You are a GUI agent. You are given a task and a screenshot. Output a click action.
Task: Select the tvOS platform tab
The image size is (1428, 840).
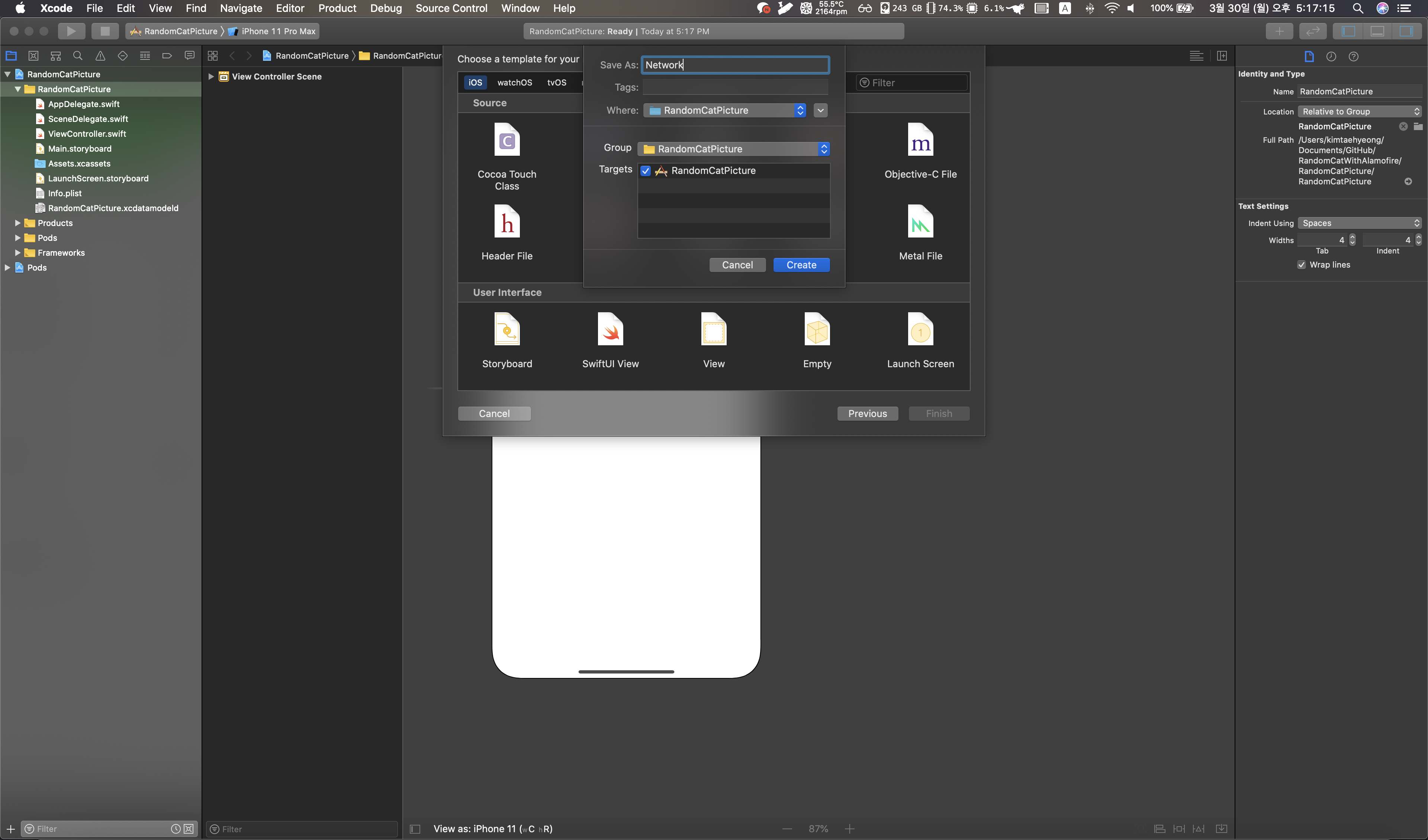(556, 82)
